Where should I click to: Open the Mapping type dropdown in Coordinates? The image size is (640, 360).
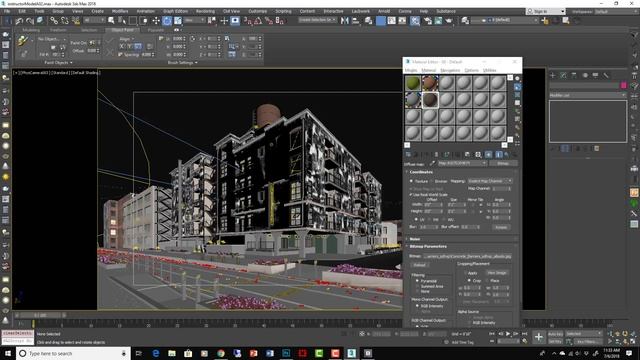pyautogui.click(x=490, y=181)
